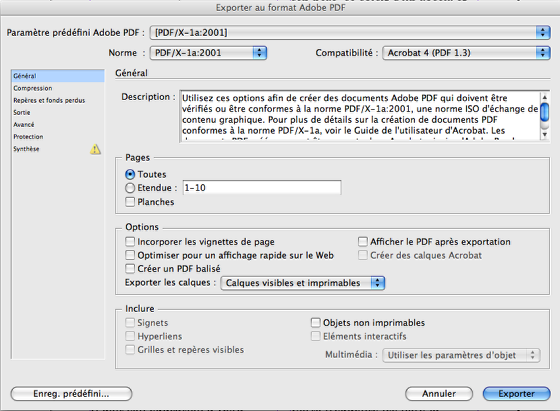Click the warning icon next to Synthèse
The image size is (560, 411).
(x=95, y=149)
